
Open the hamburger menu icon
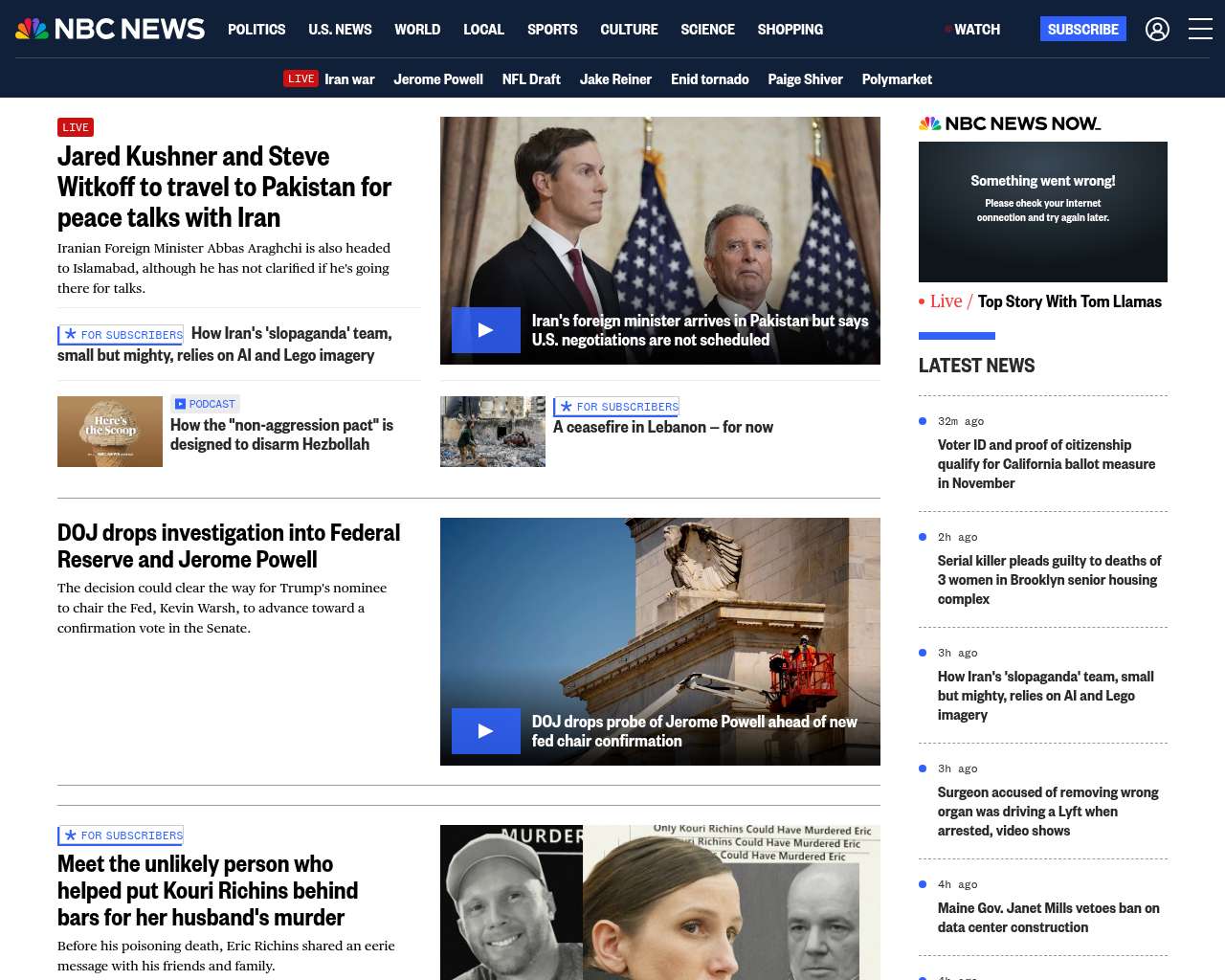click(x=1200, y=30)
